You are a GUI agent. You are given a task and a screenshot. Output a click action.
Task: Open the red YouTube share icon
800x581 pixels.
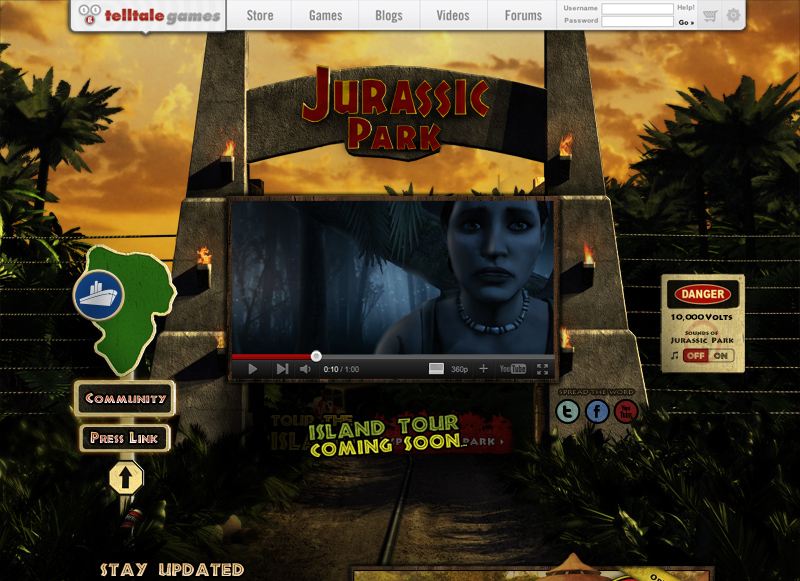point(626,411)
